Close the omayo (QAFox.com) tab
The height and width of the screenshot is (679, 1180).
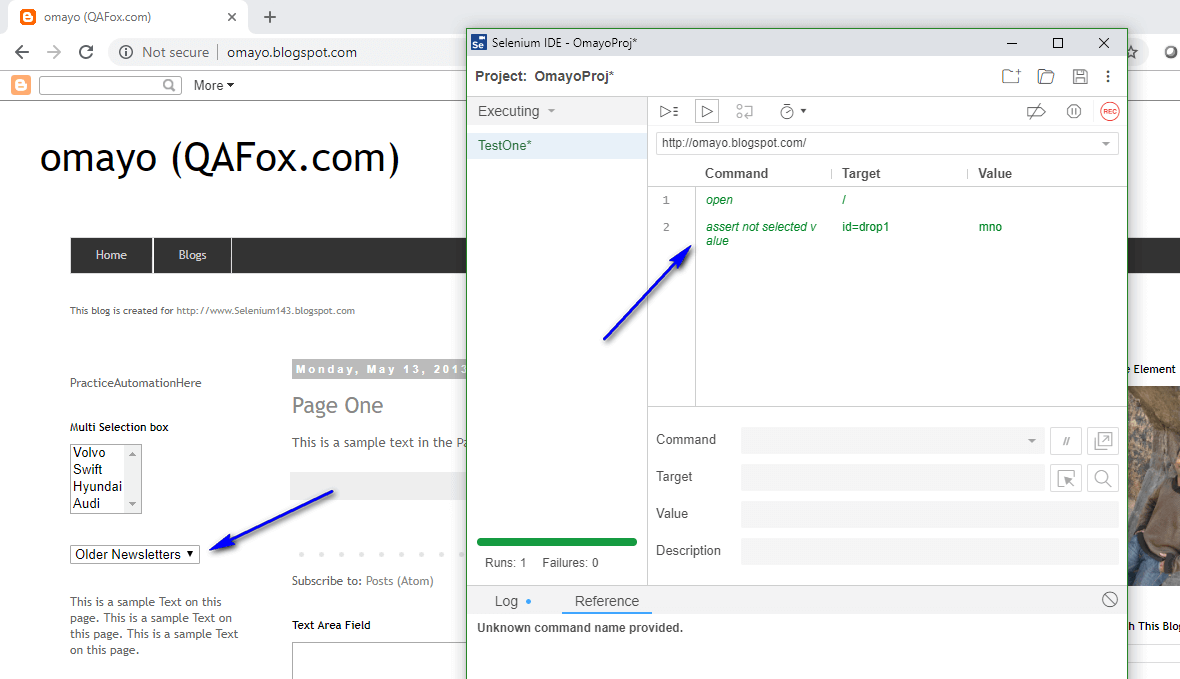(232, 17)
